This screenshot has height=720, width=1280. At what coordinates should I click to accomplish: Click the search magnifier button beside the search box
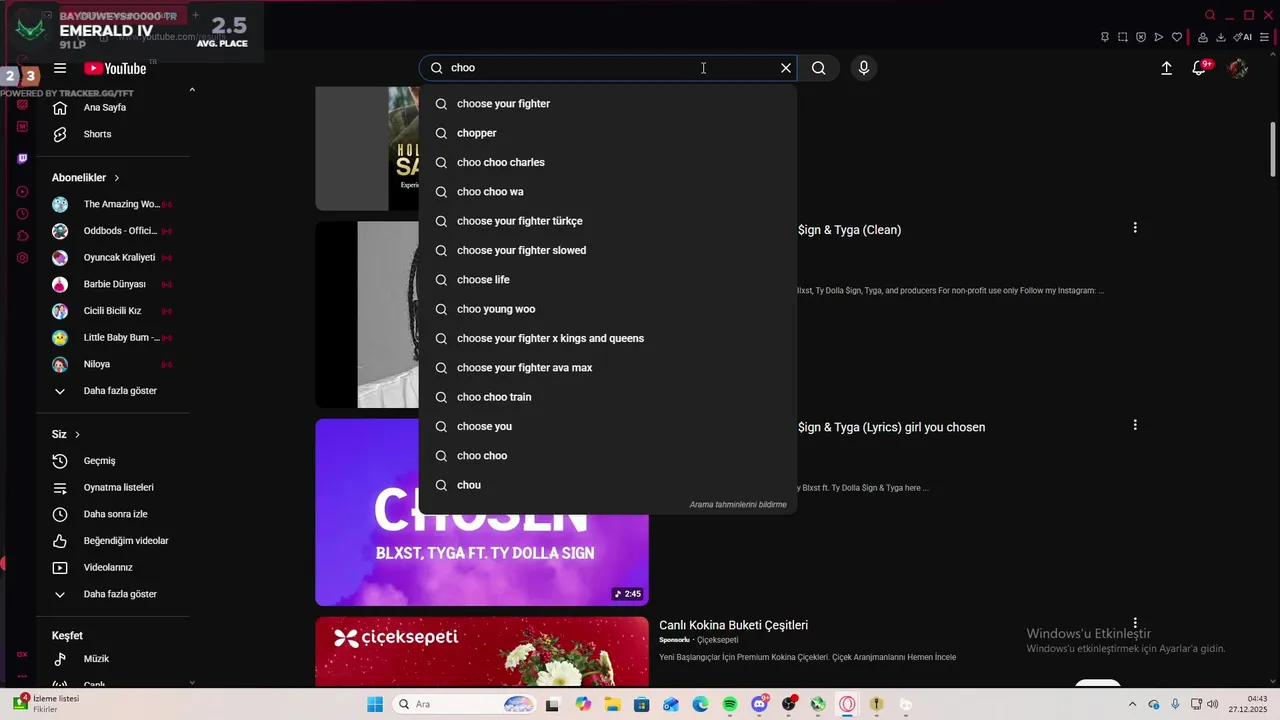point(819,68)
